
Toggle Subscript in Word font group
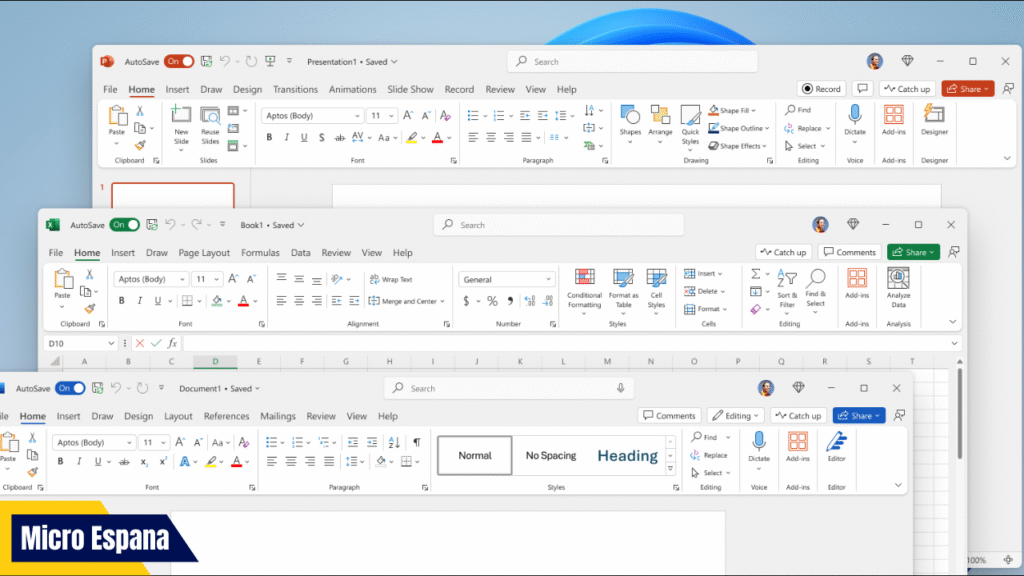pos(144,462)
